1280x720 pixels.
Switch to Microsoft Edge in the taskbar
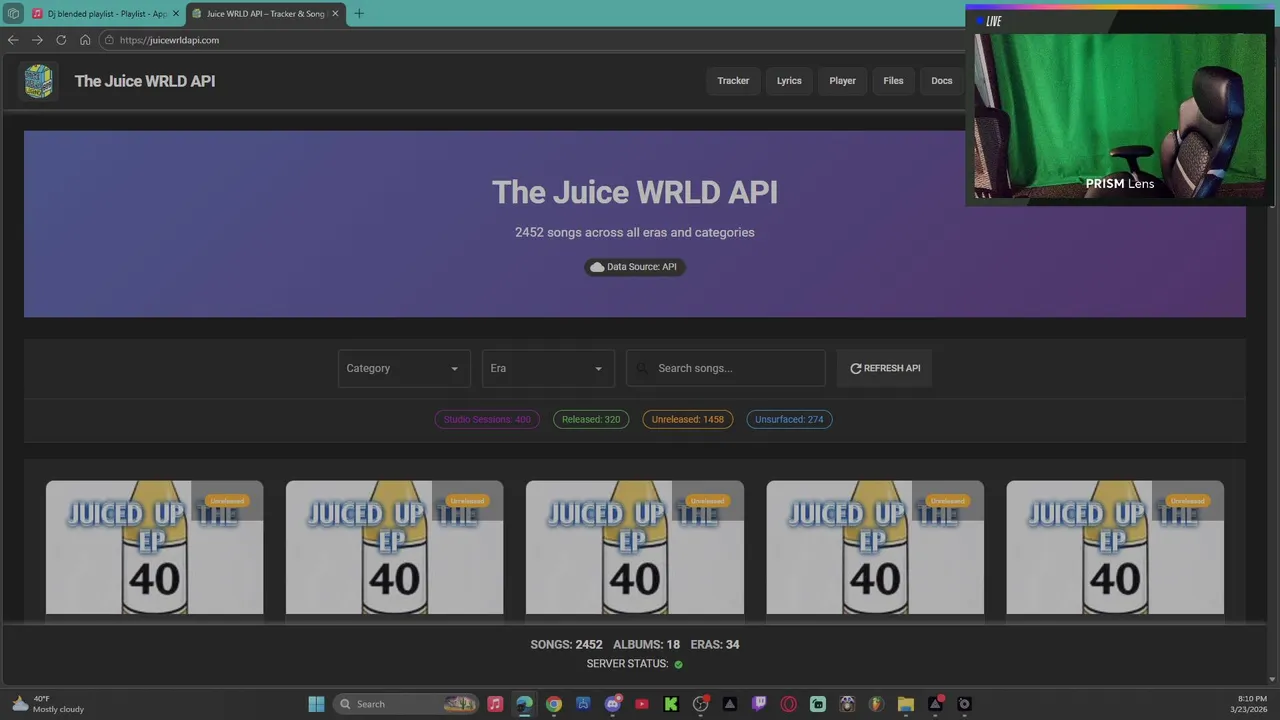coord(524,704)
